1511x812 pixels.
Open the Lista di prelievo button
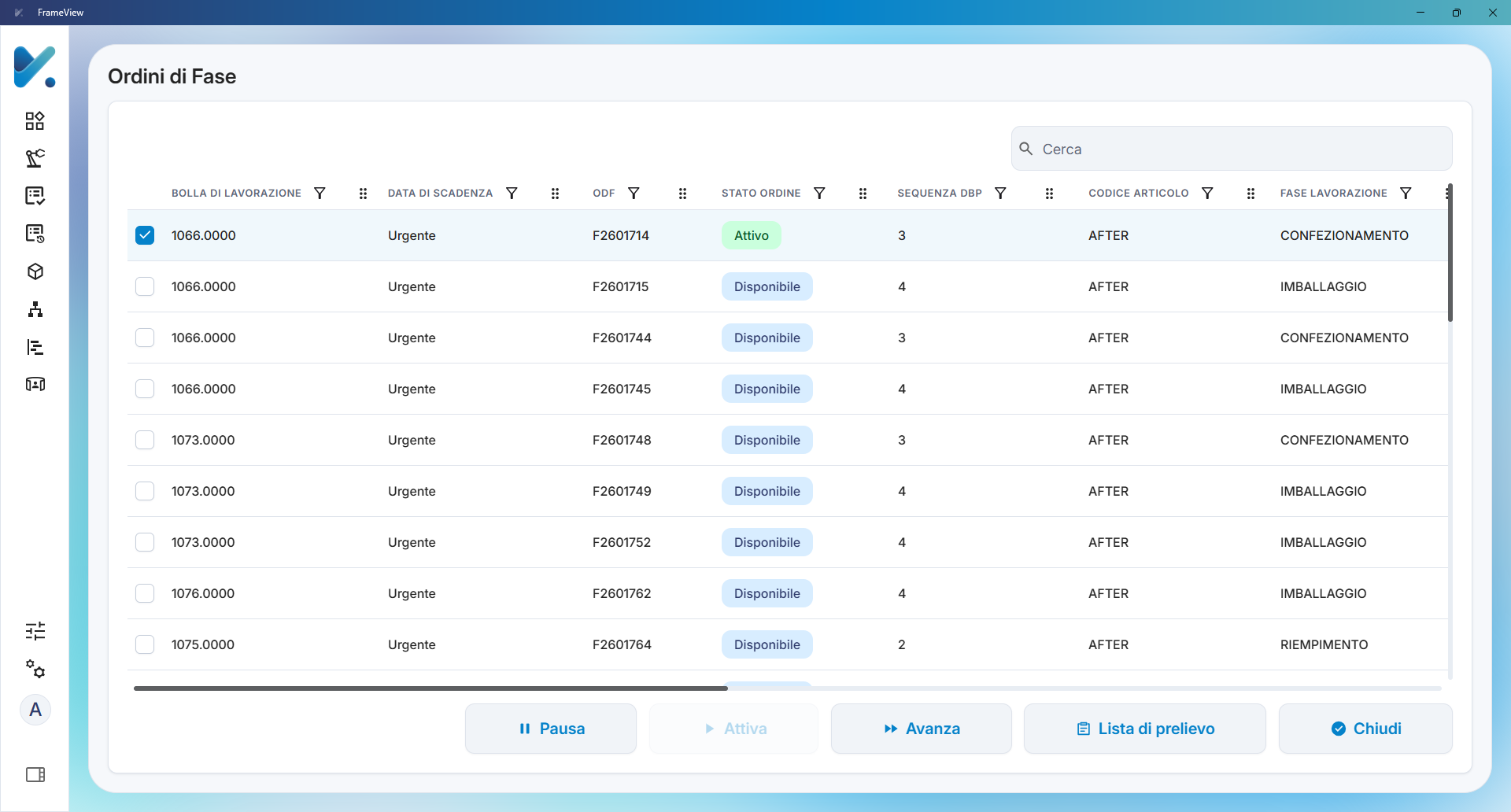tap(1145, 729)
